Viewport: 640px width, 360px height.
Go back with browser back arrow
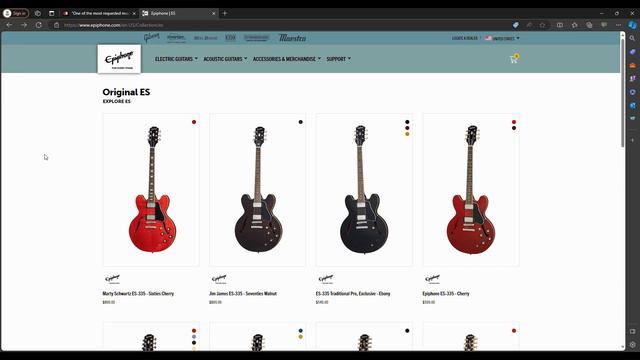[9, 25]
